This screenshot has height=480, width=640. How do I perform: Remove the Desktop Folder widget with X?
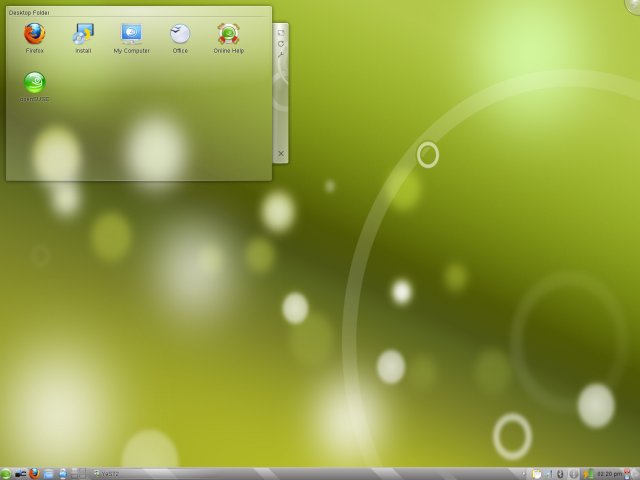tap(281, 153)
